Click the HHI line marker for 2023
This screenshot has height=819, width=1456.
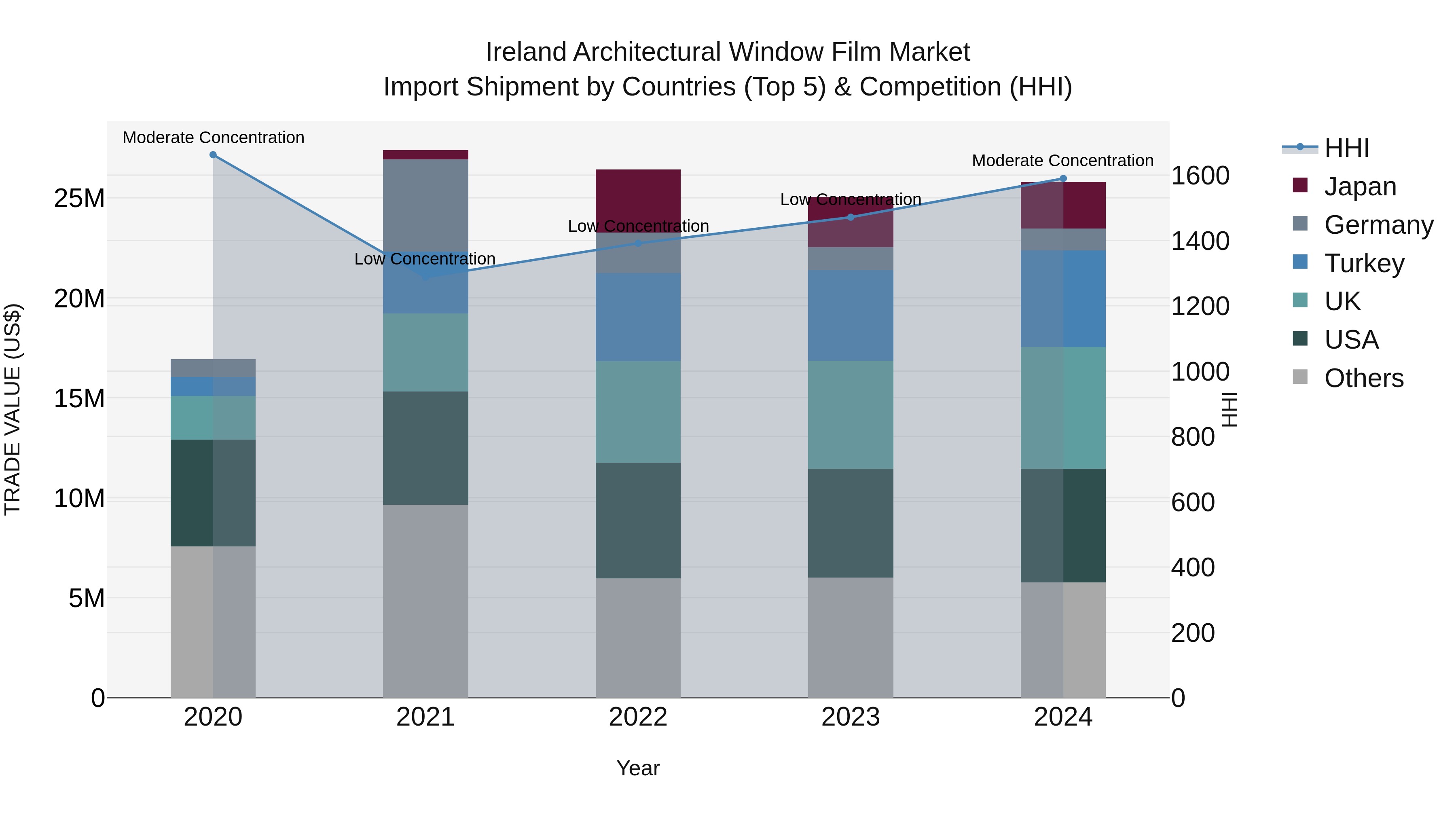tap(851, 217)
